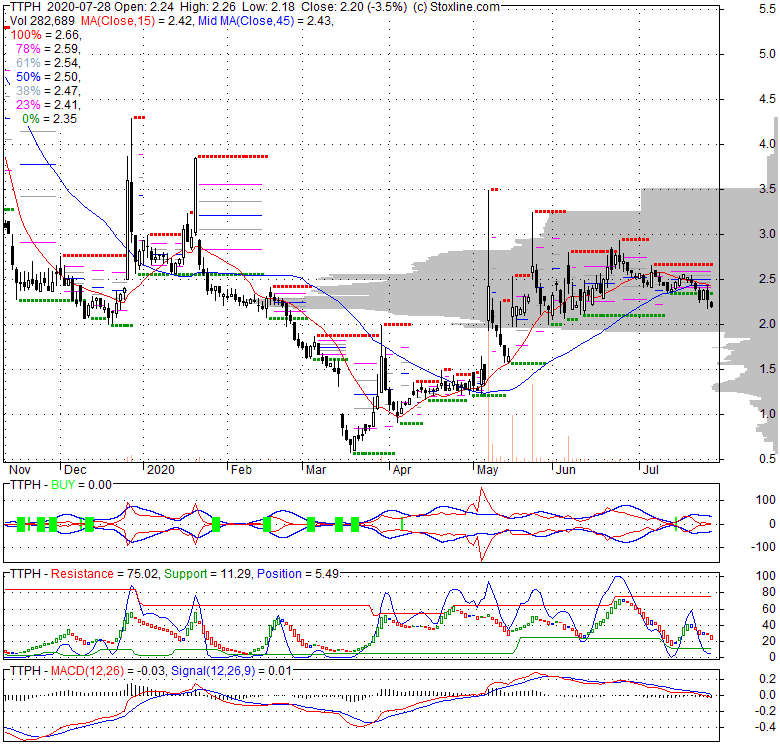Select the '23% = 2.41' Fibonacci level

48,104
